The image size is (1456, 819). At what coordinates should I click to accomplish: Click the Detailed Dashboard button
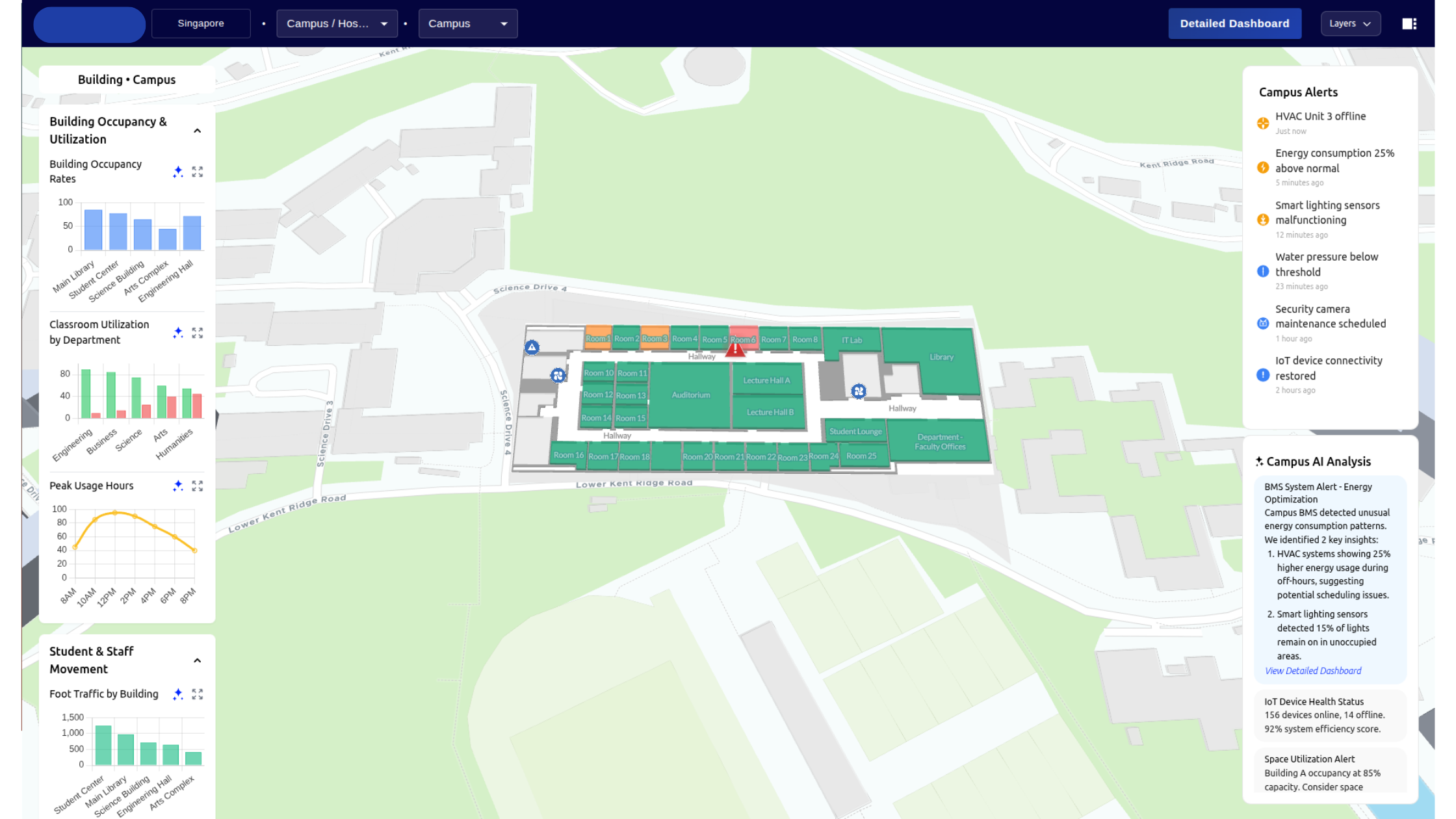coord(1234,23)
